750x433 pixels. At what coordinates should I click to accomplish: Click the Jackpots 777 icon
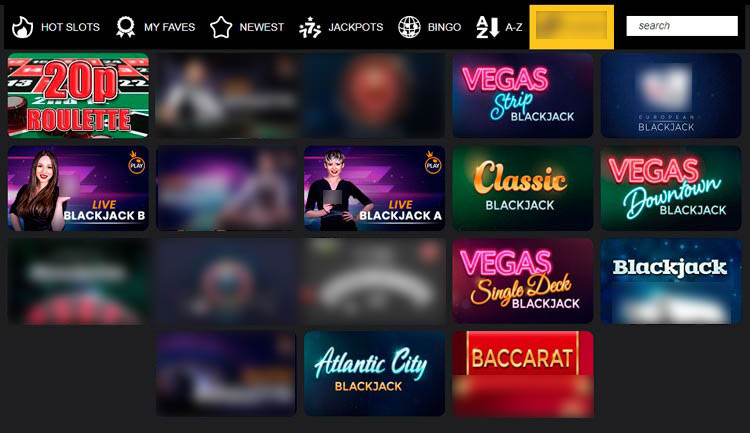tap(310, 27)
